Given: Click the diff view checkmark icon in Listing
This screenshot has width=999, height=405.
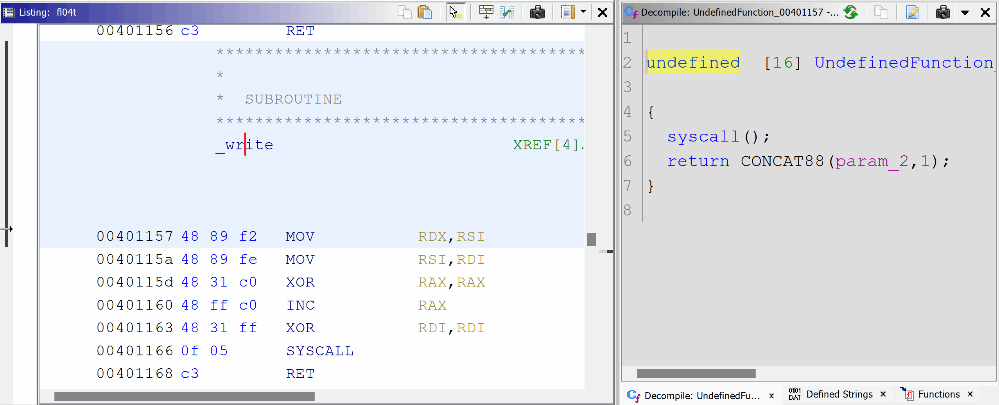Looking at the screenshot, I should pos(507,11).
